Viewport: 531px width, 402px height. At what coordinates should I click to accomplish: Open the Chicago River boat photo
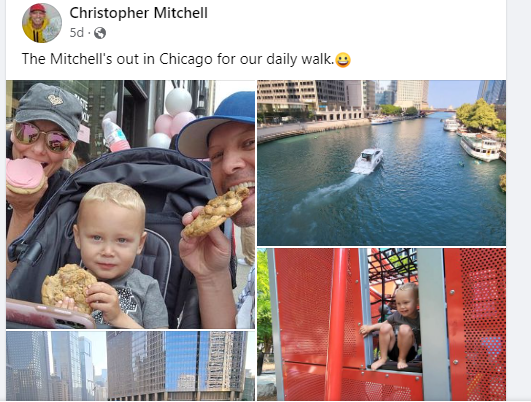pos(381,163)
